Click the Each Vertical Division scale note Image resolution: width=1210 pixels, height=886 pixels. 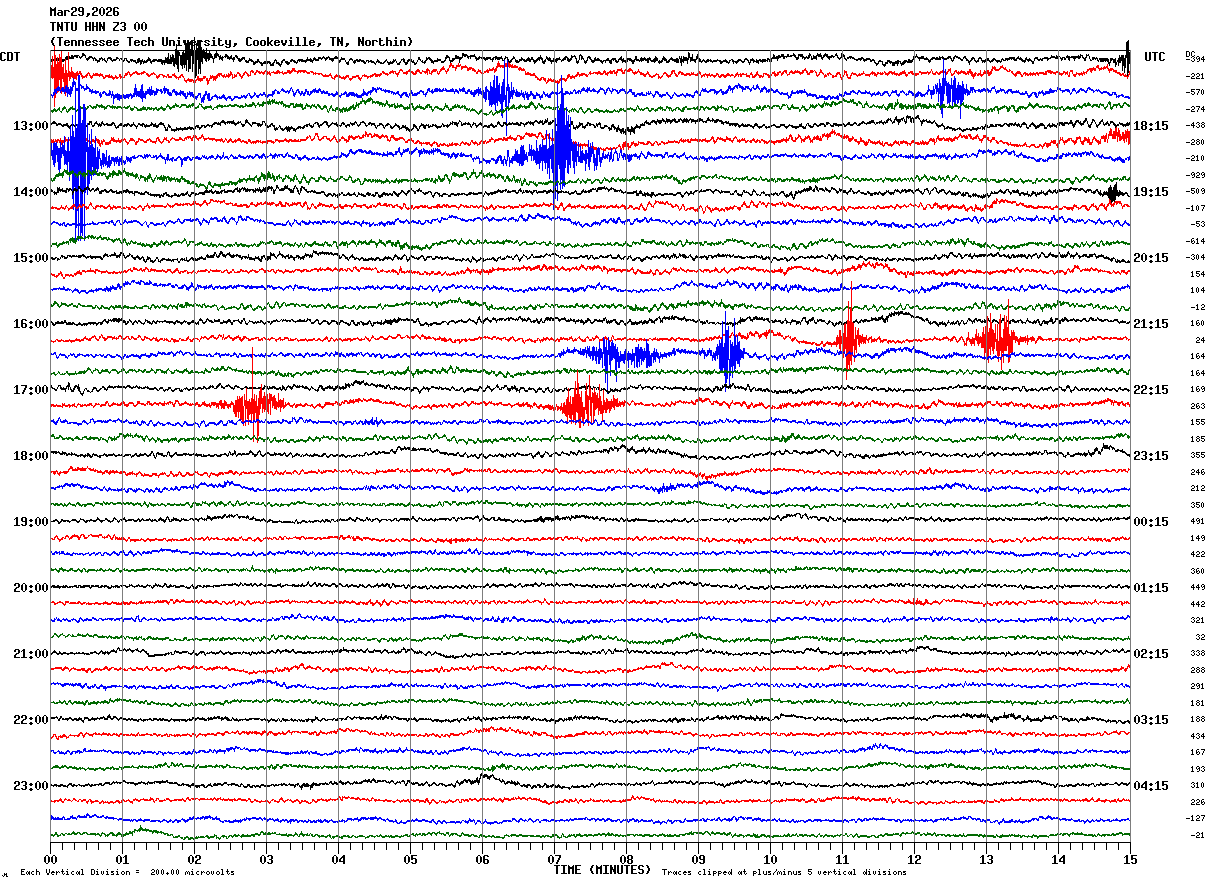click(127, 872)
